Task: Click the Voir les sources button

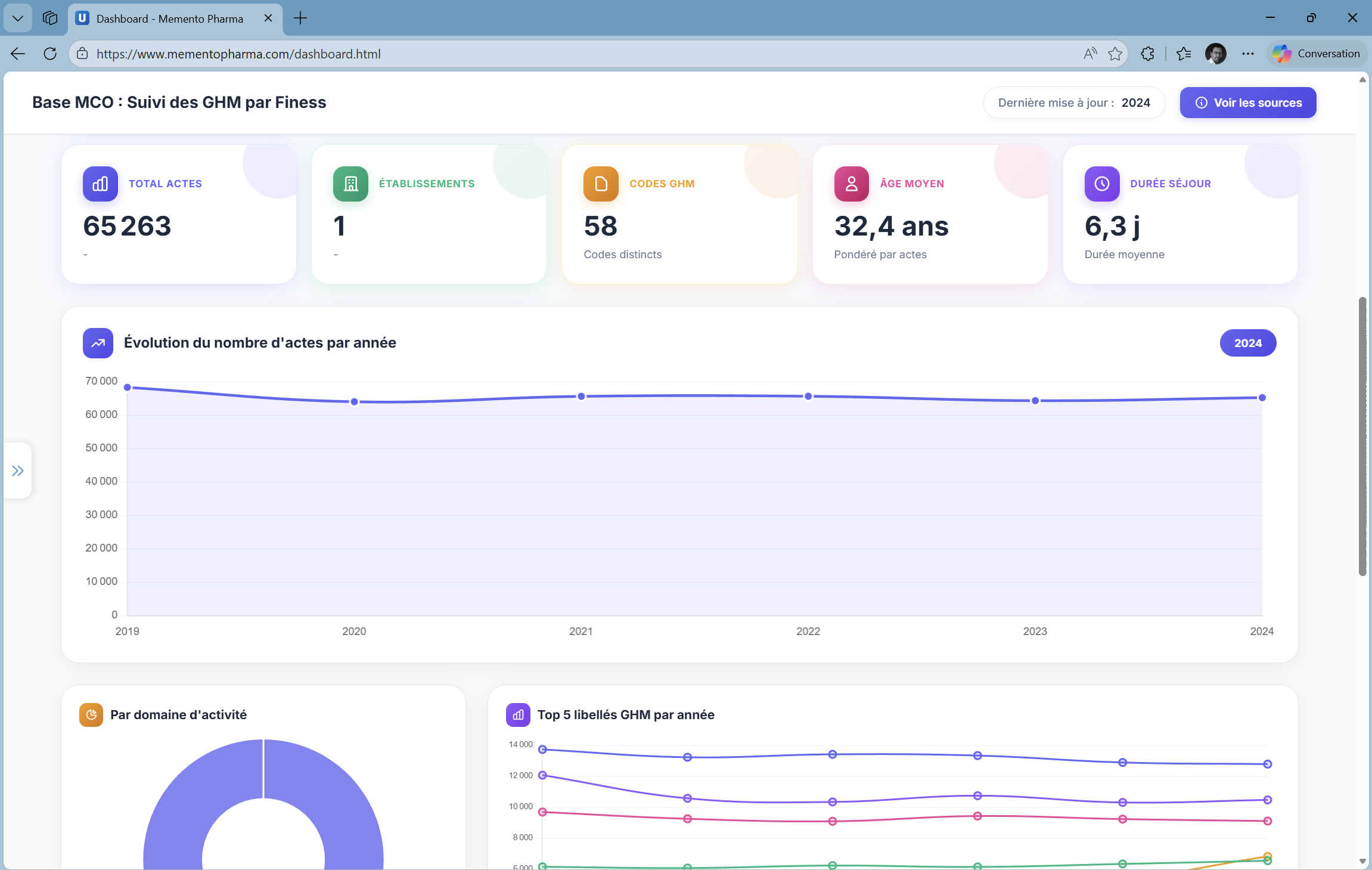Action: 1247,102
